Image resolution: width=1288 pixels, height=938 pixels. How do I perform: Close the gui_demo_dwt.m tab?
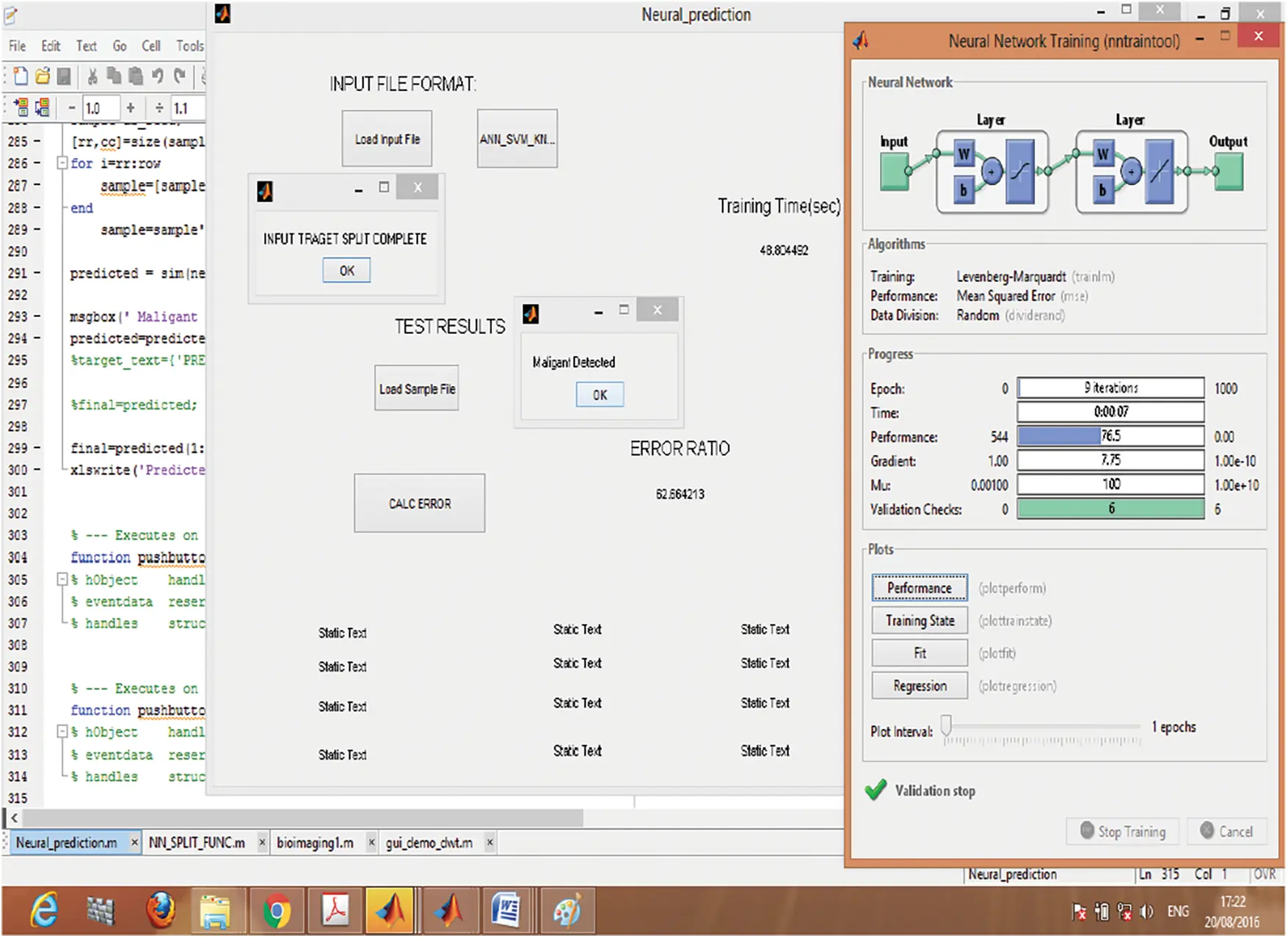[490, 843]
